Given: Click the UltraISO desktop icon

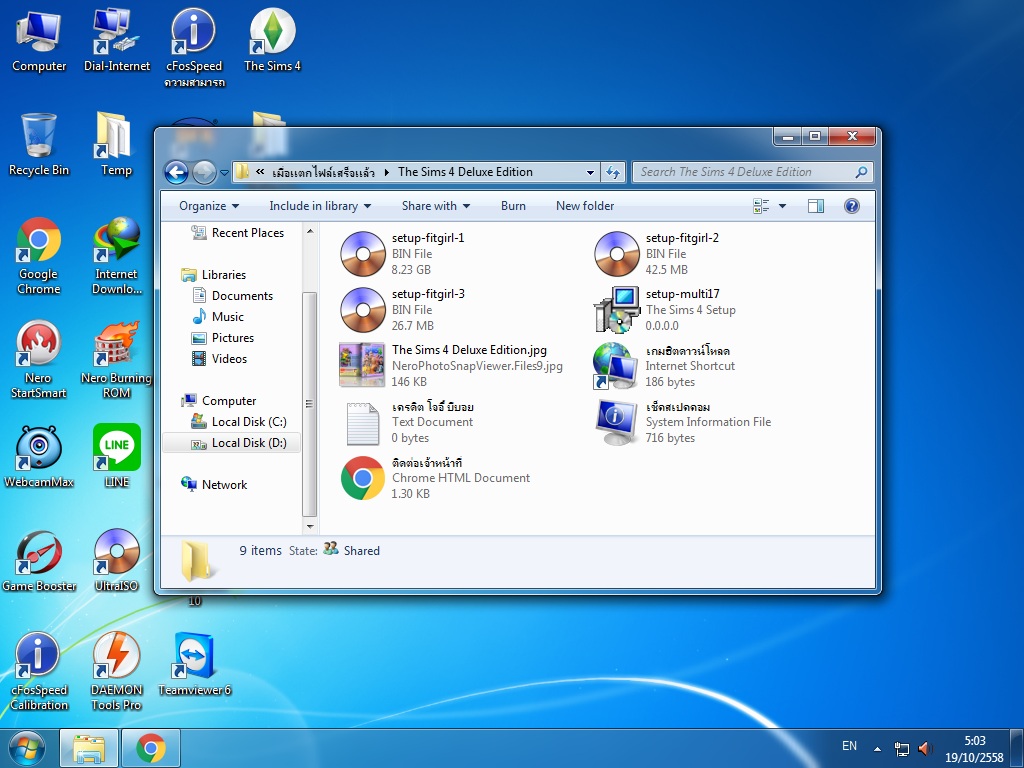Looking at the screenshot, I should 117,552.
